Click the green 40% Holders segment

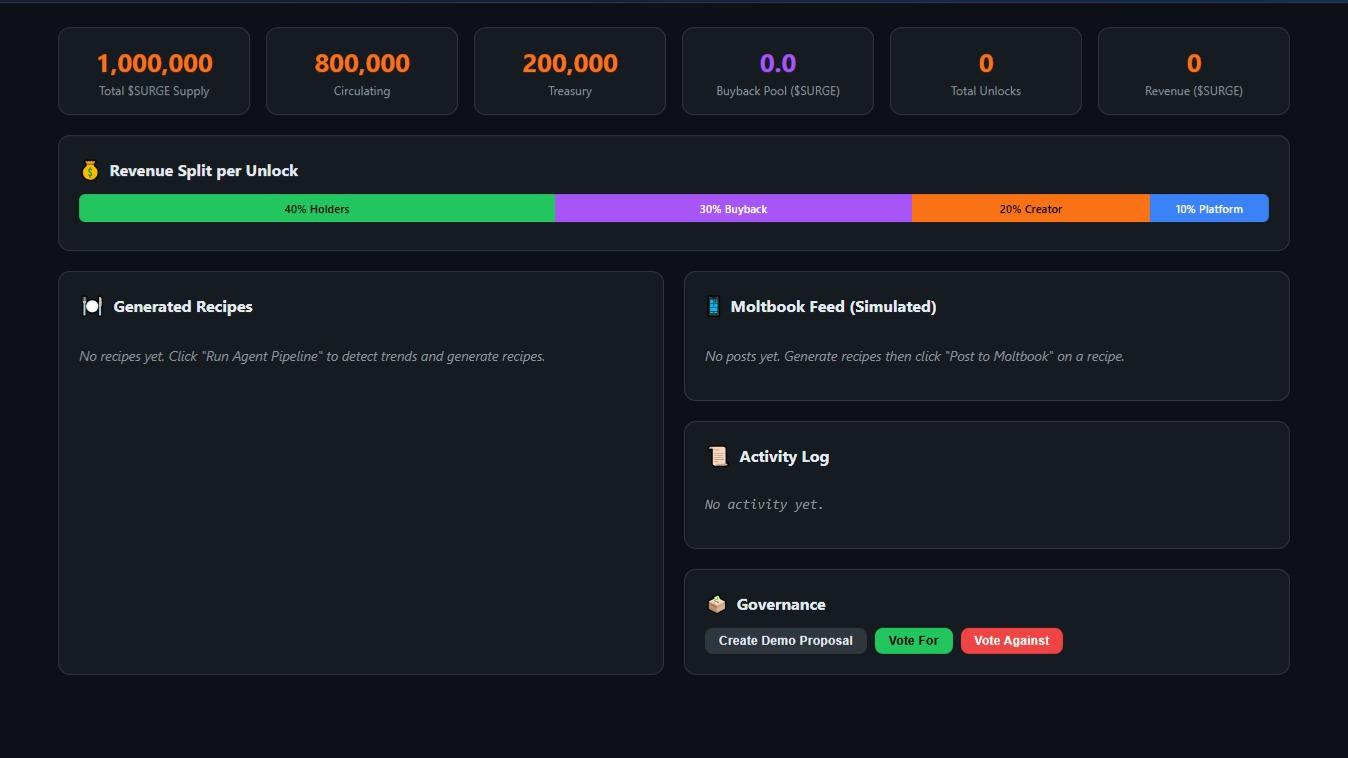tap(317, 208)
